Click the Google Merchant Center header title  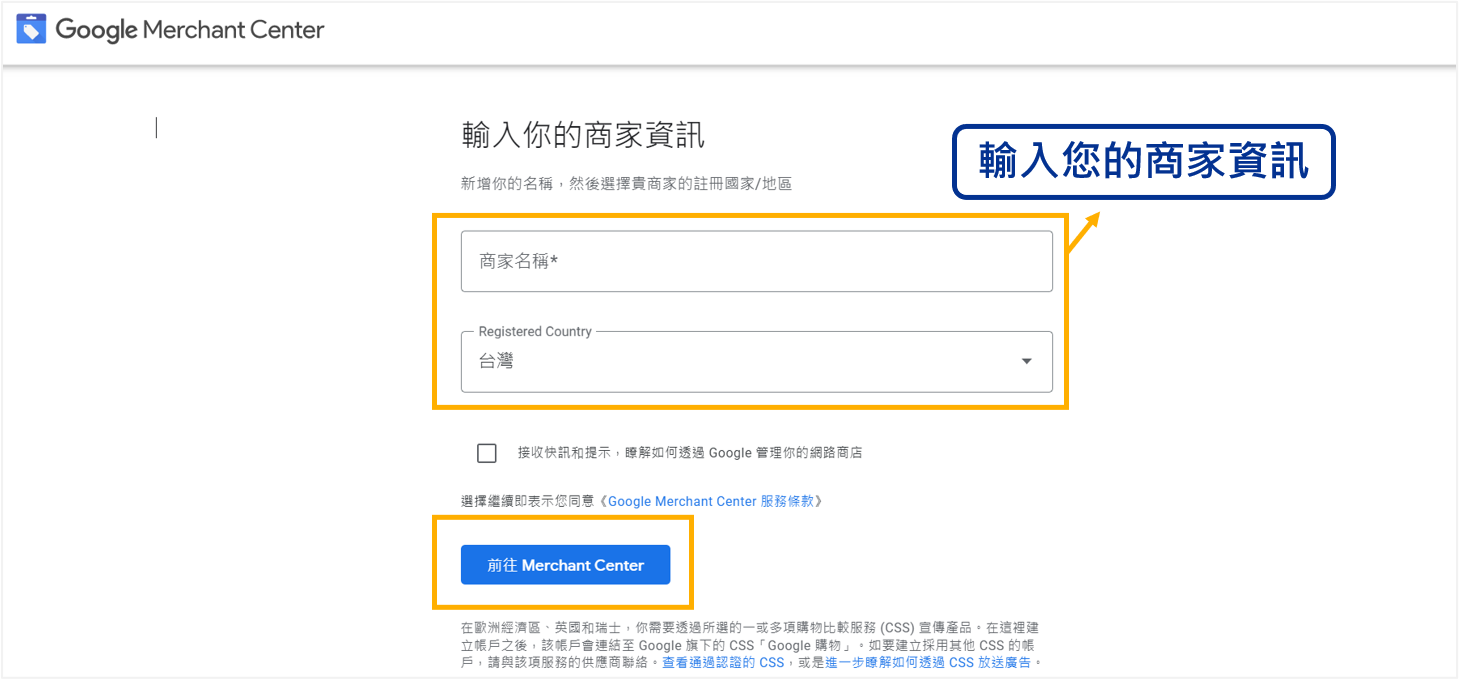pyautogui.click(x=190, y=30)
